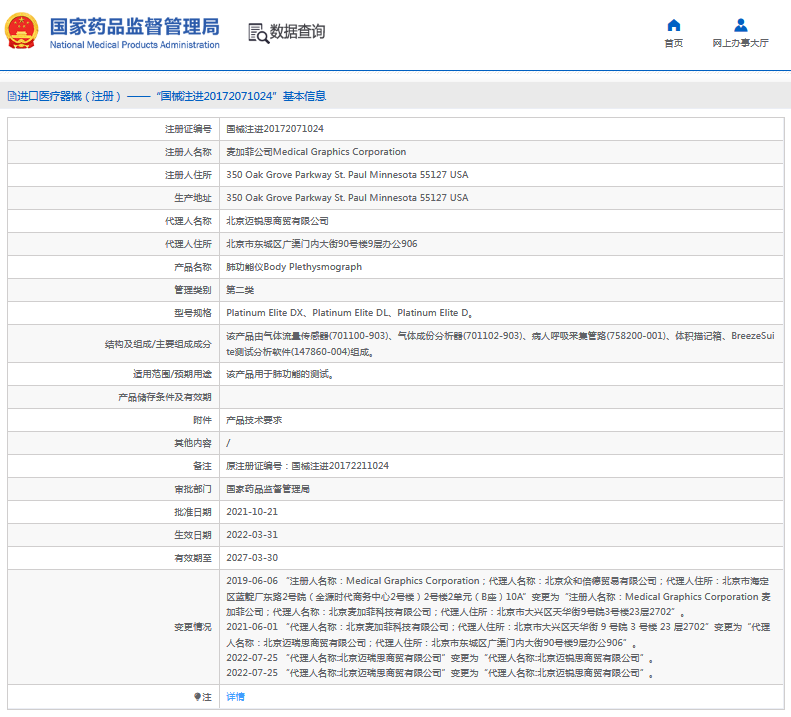
Task: Click 代理人住所 row label
Action: coord(188,244)
